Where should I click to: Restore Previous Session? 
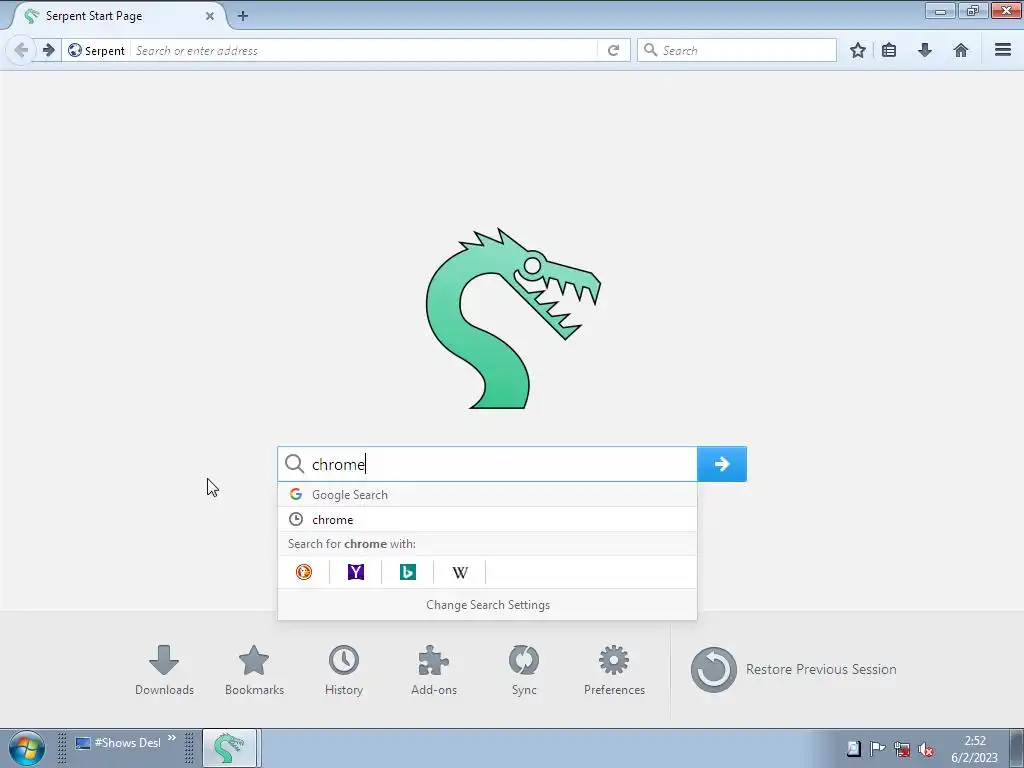coord(793,669)
